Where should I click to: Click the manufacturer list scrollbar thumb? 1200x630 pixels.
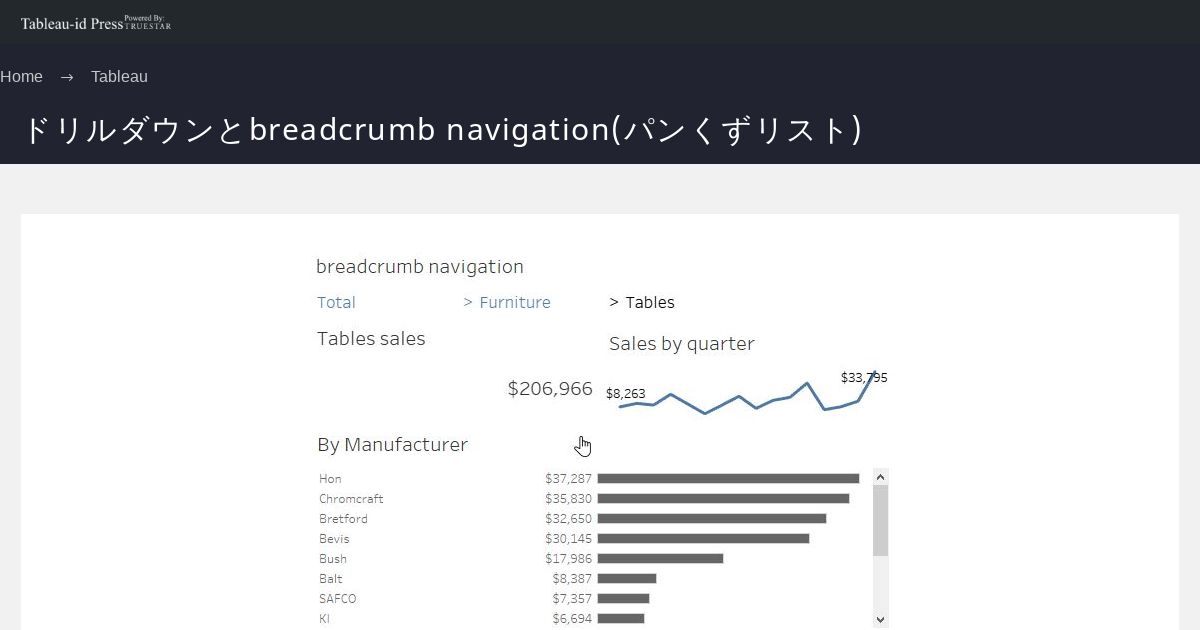click(880, 520)
